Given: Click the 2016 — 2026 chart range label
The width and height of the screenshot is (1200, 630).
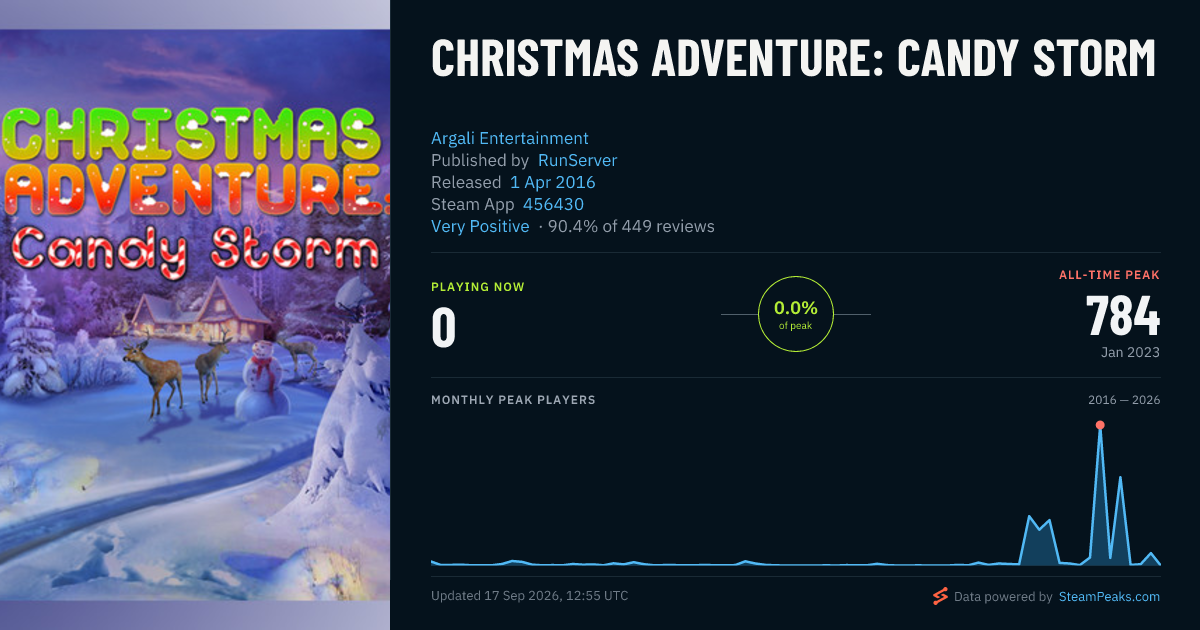Looking at the screenshot, I should [1124, 400].
